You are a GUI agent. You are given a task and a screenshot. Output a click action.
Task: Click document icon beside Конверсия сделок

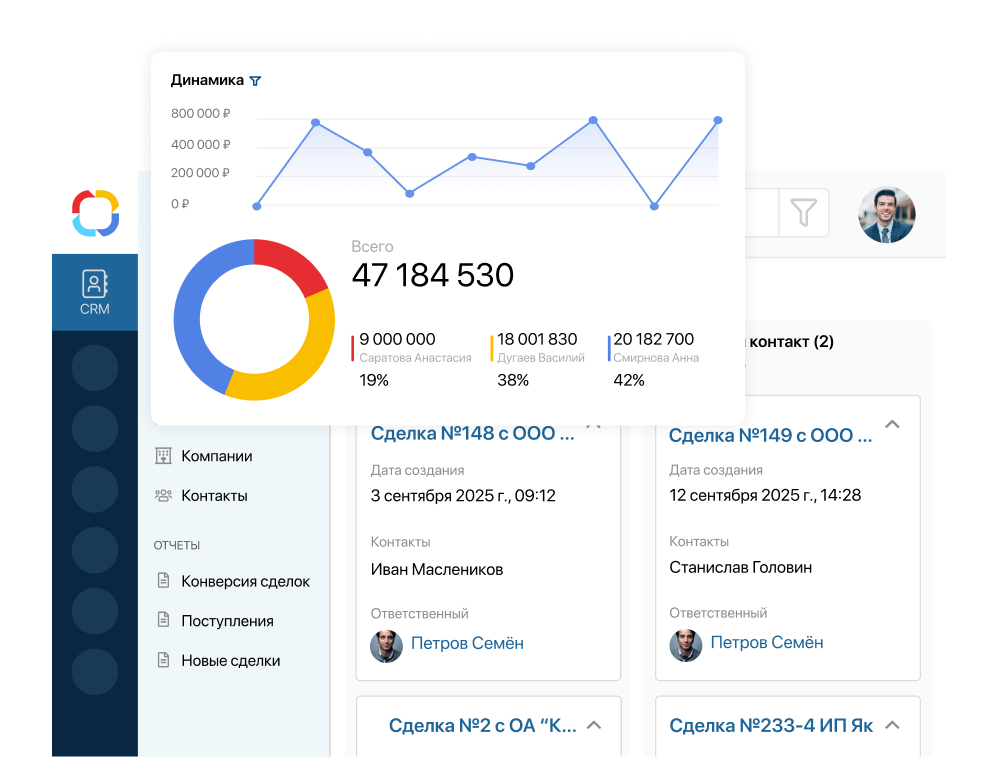[x=163, y=581]
